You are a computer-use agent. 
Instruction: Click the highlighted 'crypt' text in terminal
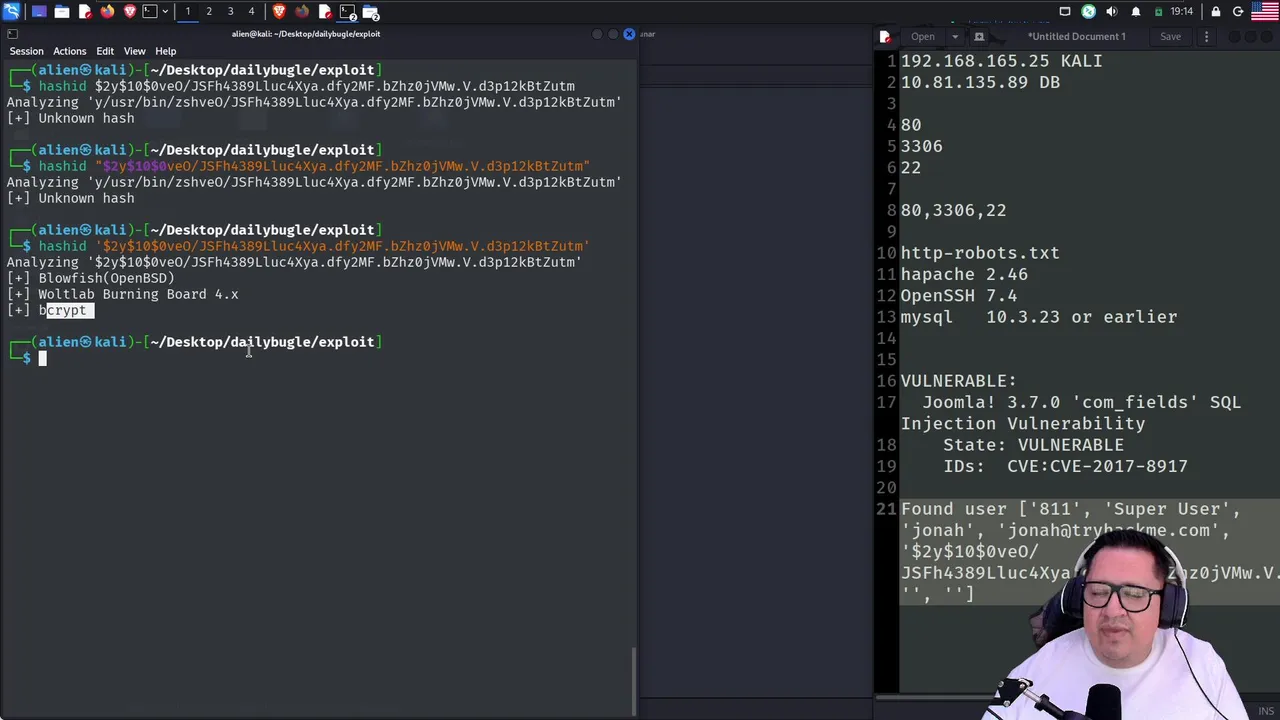[x=69, y=310]
